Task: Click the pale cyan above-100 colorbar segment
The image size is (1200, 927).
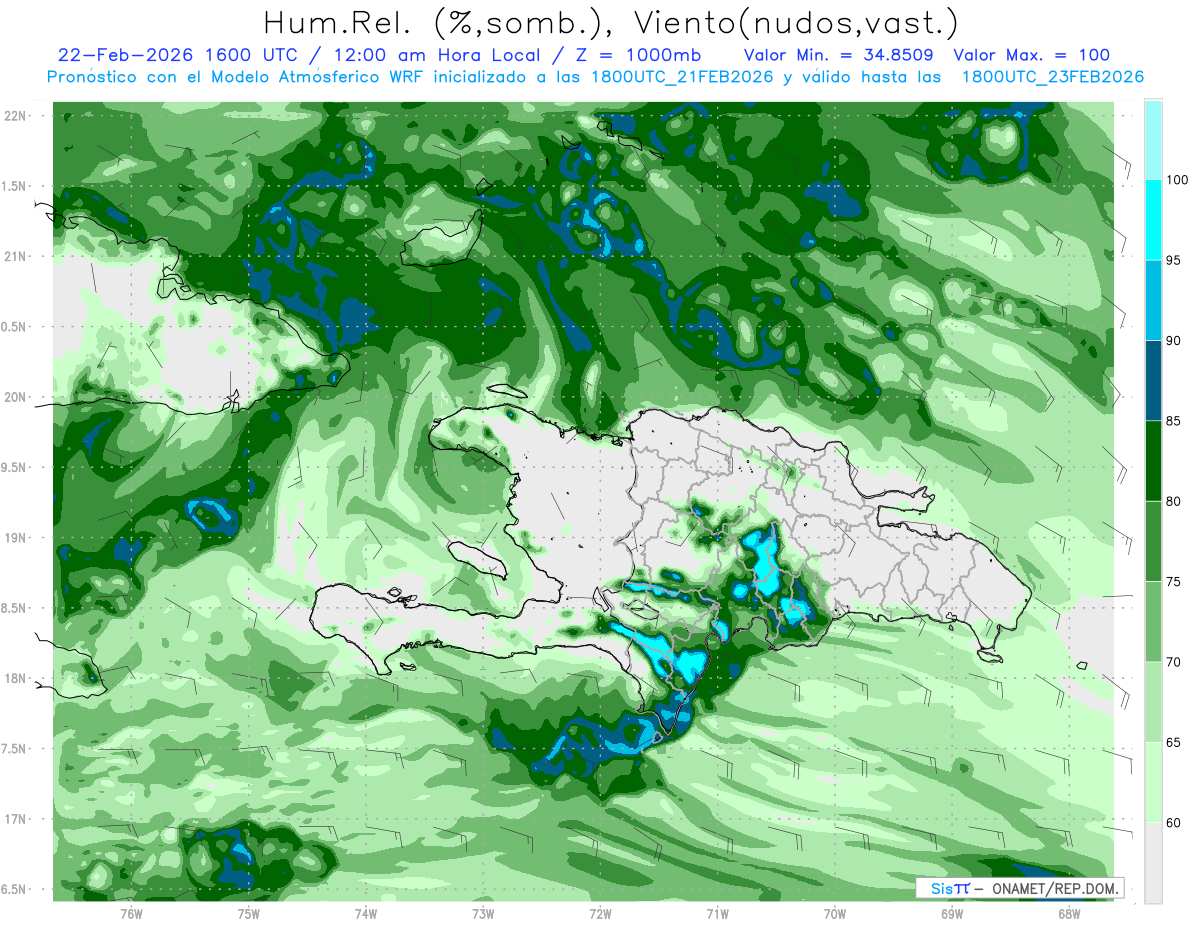Action: (x=1153, y=140)
